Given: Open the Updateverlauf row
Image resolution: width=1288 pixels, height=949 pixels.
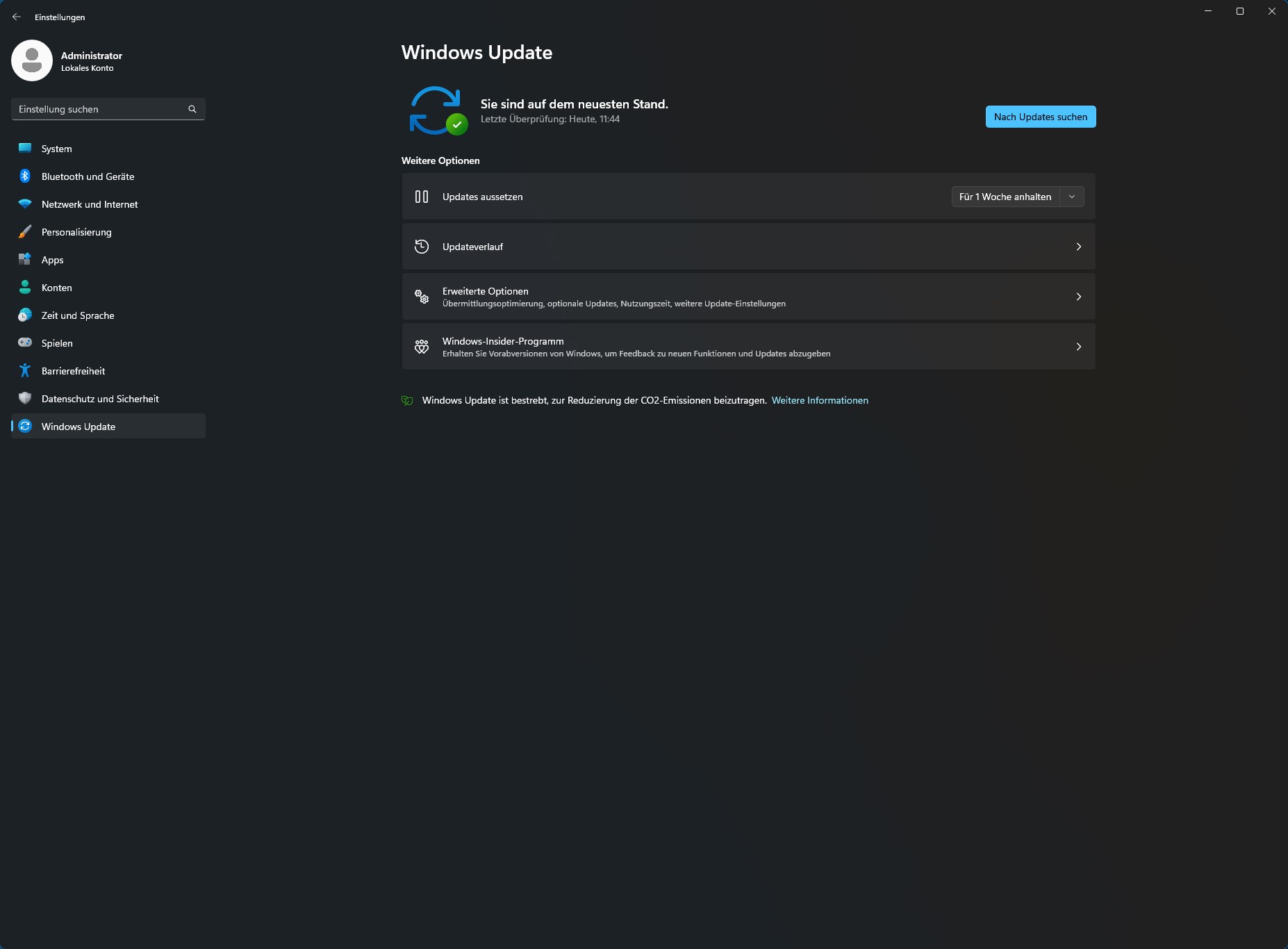Looking at the screenshot, I should tap(749, 247).
